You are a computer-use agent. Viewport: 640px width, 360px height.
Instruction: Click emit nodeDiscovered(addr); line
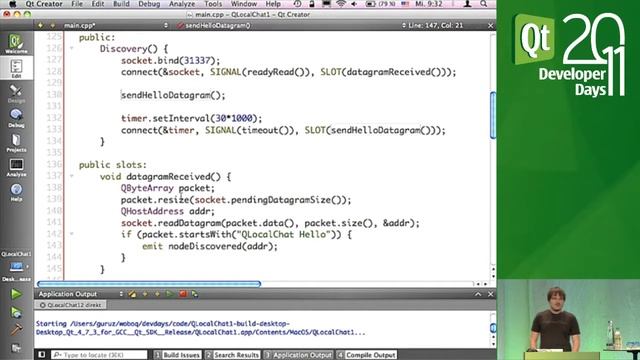click(x=210, y=246)
